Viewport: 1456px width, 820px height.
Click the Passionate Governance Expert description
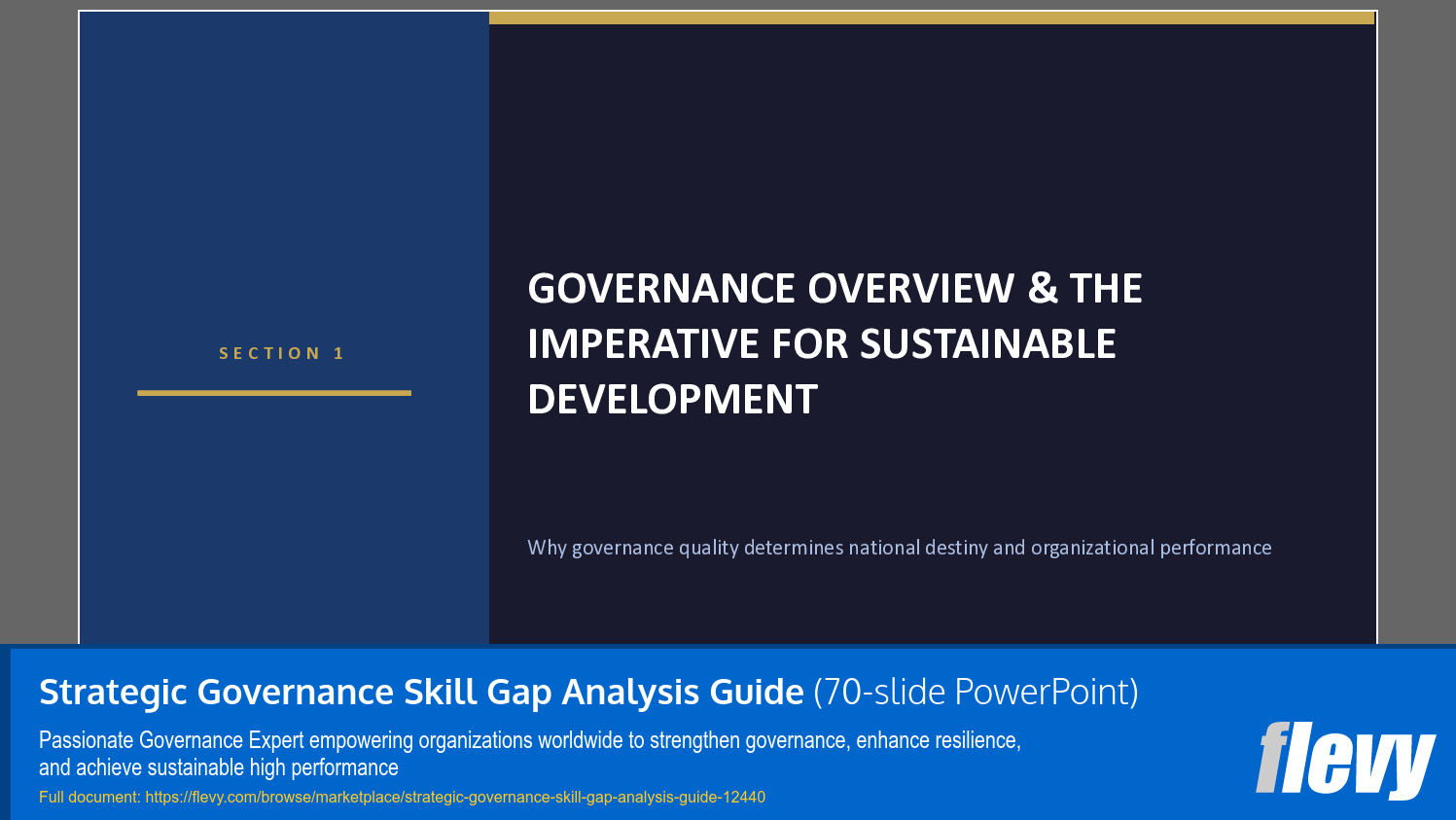pyautogui.click(x=530, y=754)
